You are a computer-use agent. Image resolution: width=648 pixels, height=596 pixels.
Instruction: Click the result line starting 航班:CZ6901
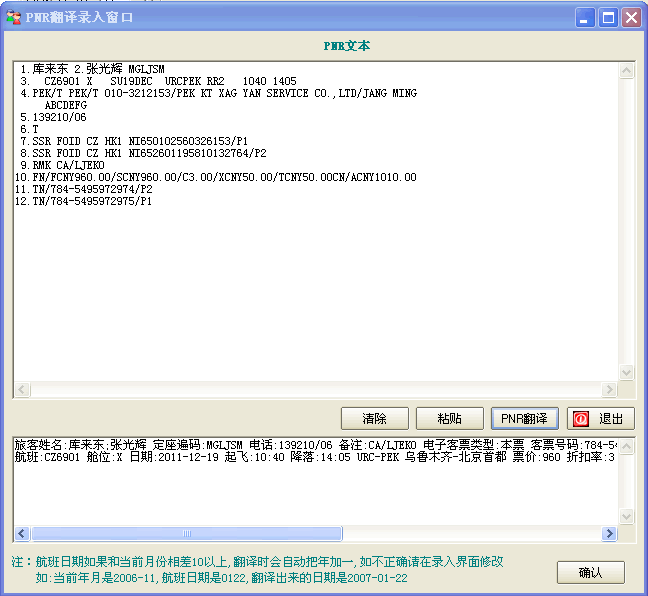(x=315, y=457)
